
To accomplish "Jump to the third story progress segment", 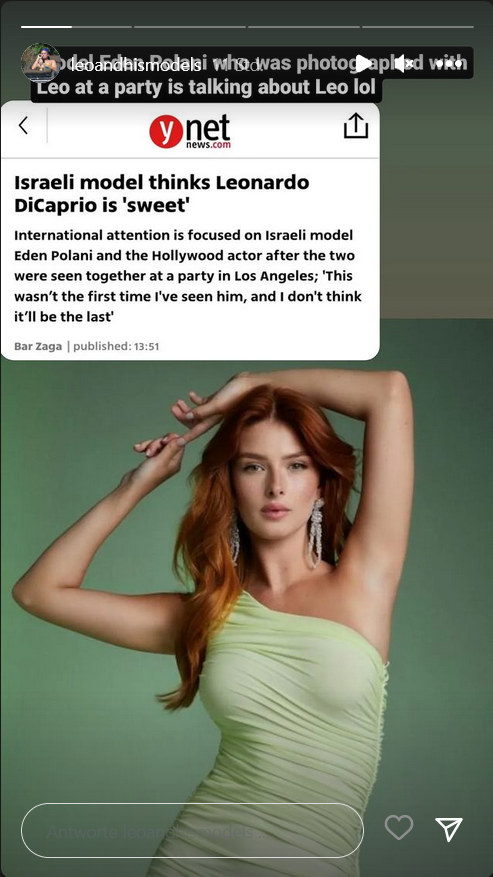I will pos(304,27).
